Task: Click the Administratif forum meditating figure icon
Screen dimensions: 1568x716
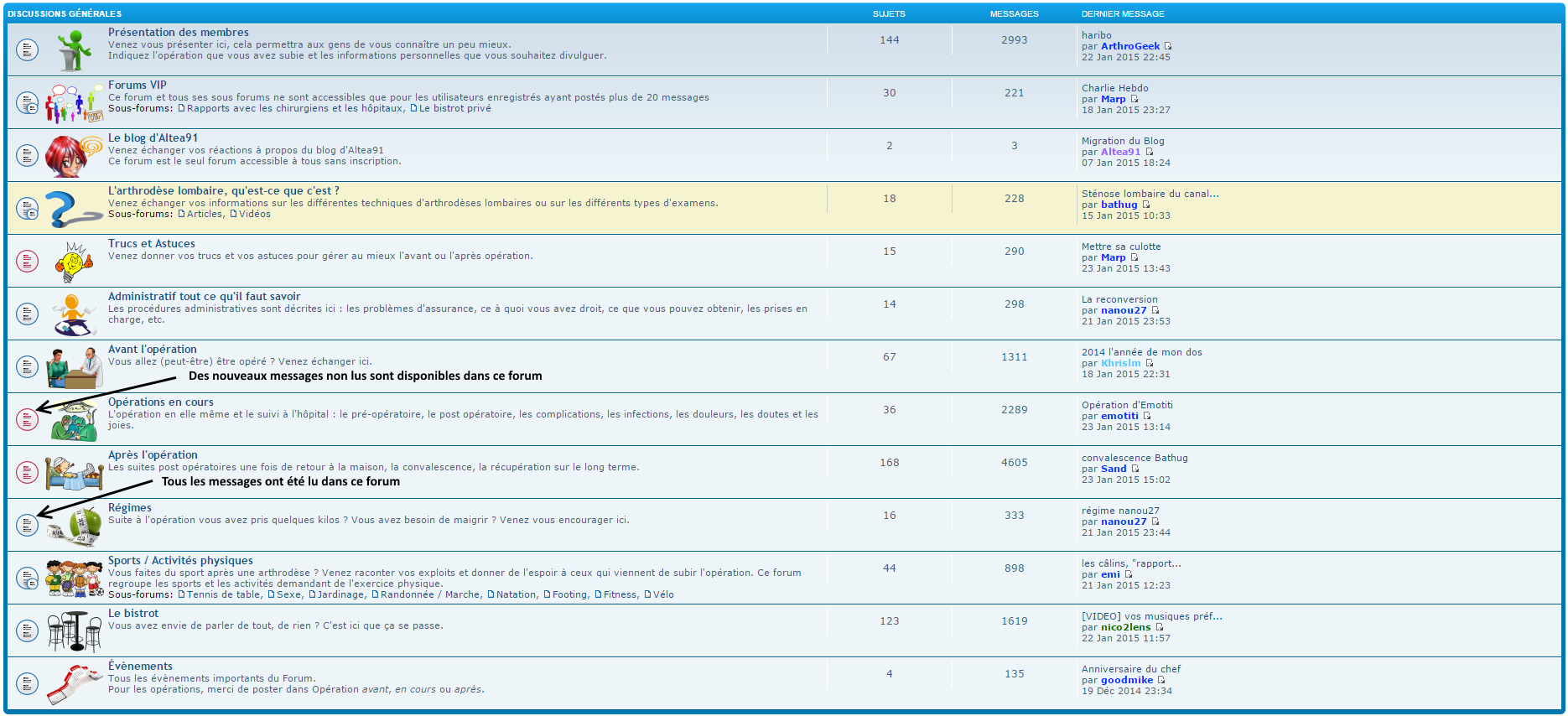Action: click(73, 314)
